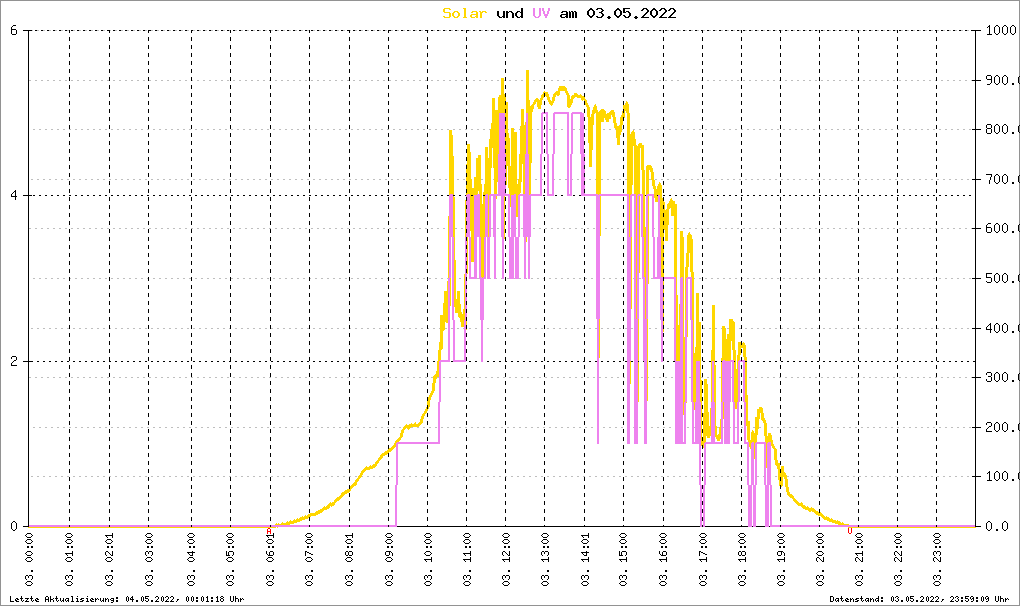Image resolution: width=1020 pixels, height=606 pixels.
Task: Click the x-axis label "03. 20:00"
Action: coord(820,559)
